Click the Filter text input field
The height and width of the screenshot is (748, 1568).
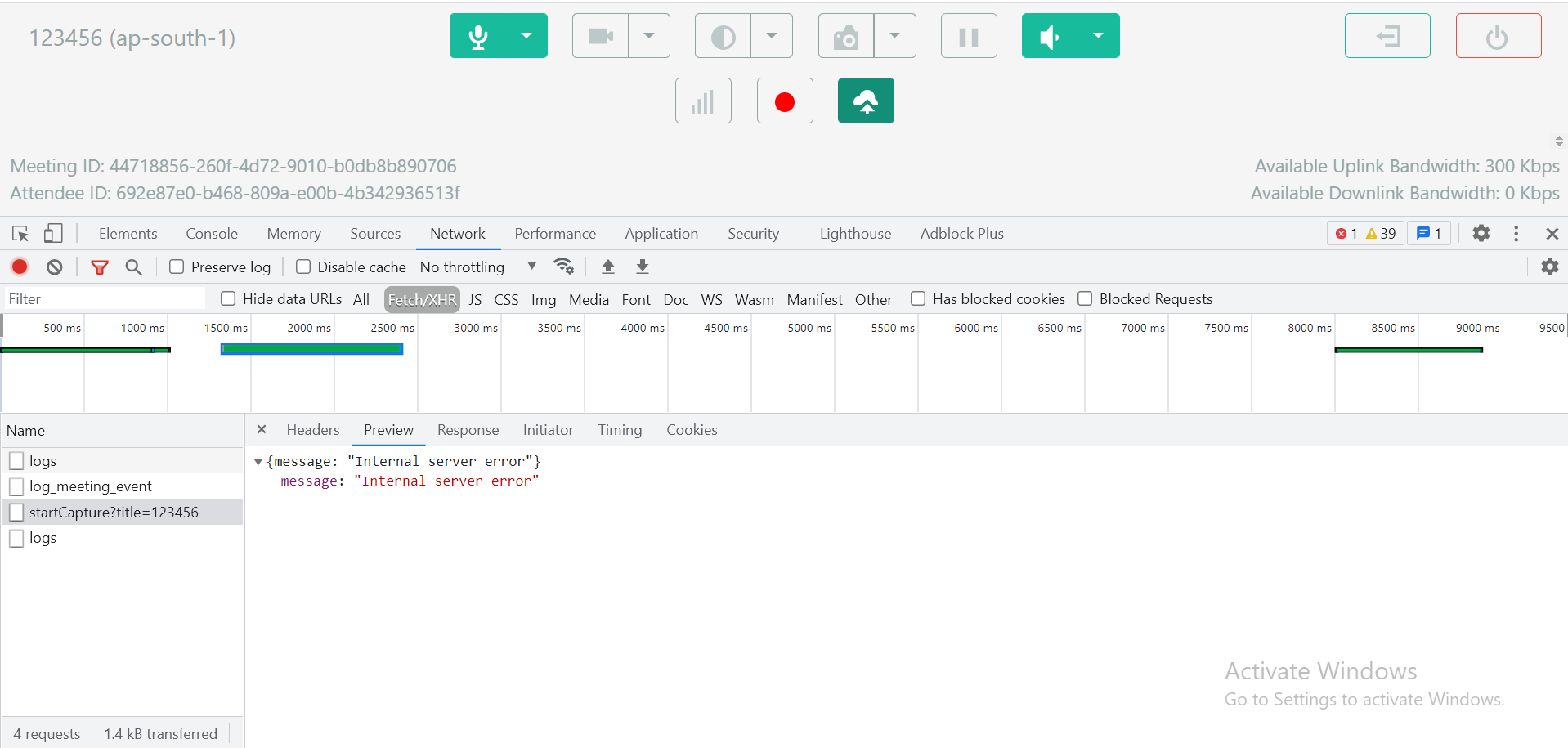[x=105, y=299]
